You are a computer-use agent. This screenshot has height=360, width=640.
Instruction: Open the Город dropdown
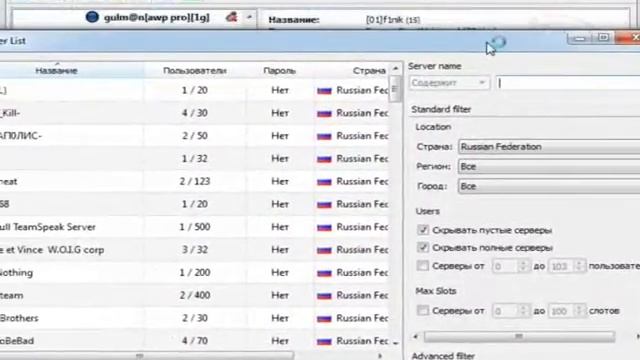tap(549, 186)
